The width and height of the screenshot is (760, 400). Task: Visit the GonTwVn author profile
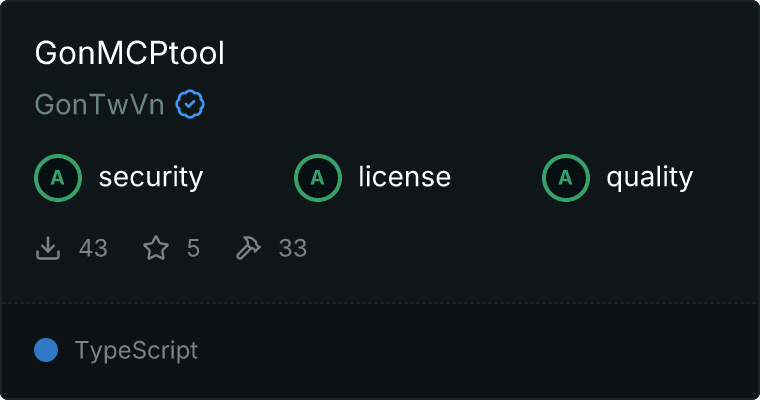pos(99,104)
